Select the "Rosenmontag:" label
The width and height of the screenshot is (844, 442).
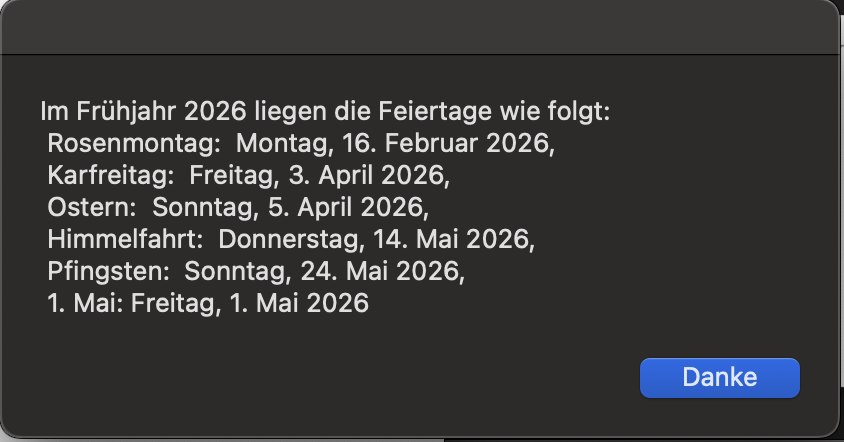click(133, 142)
